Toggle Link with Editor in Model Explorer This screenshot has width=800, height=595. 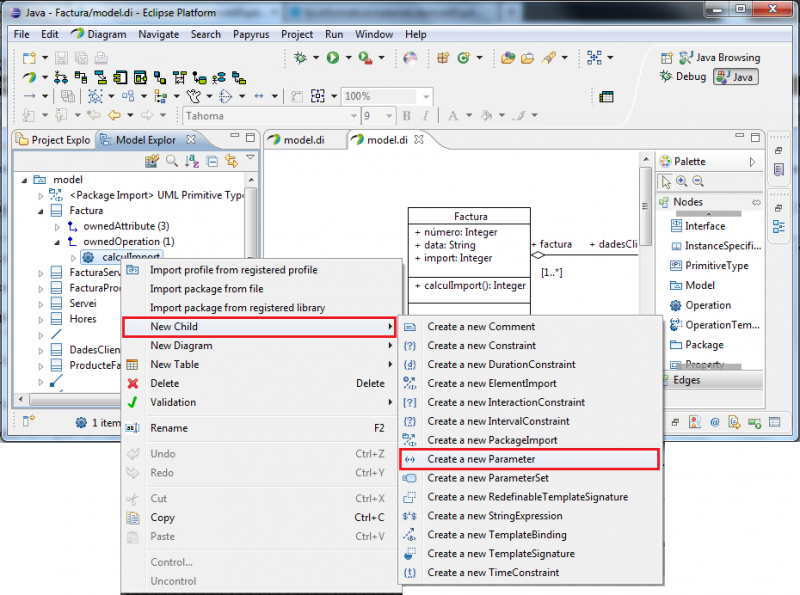231,161
